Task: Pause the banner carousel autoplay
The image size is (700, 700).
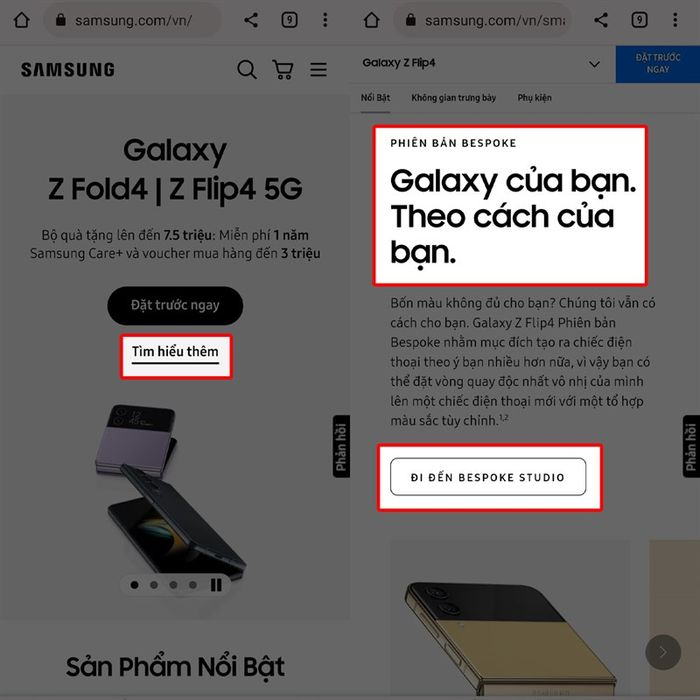Action: [216, 585]
